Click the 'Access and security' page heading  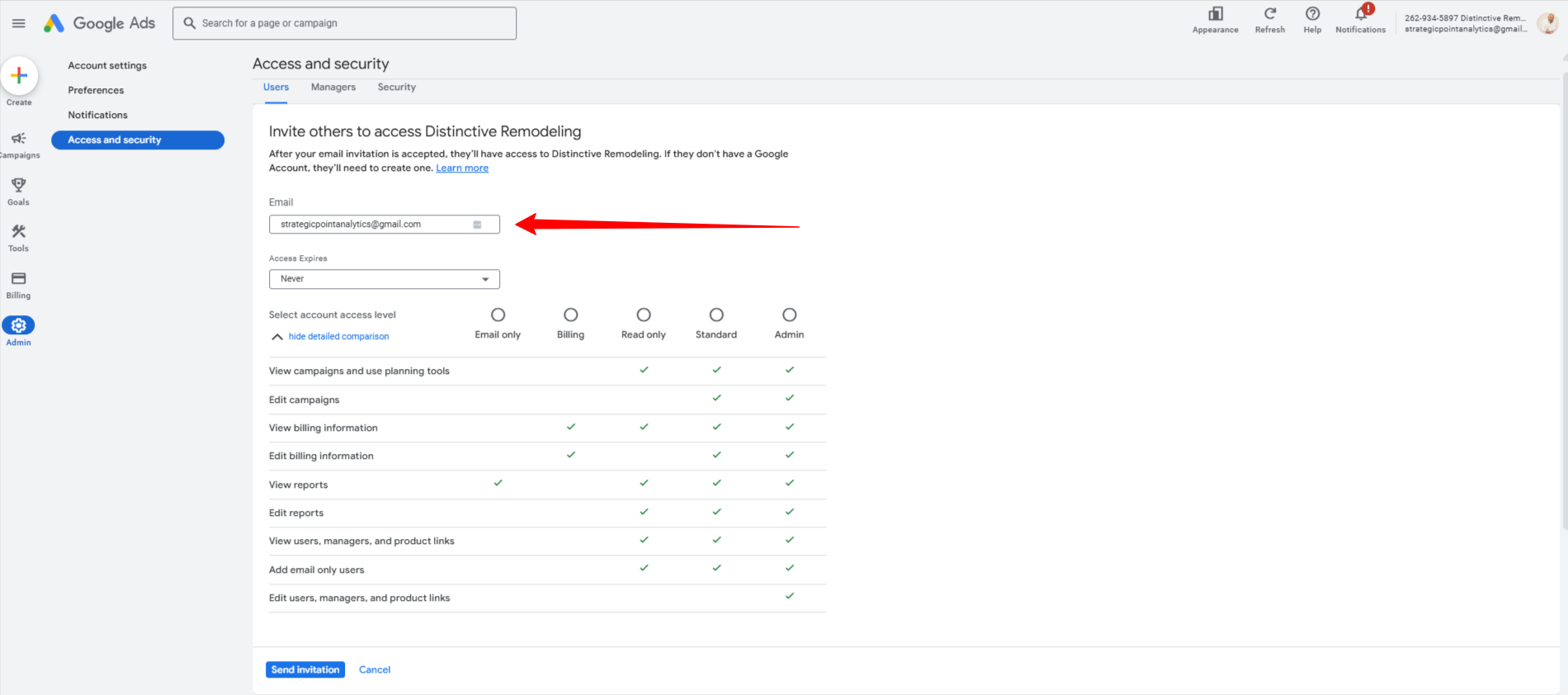(320, 64)
